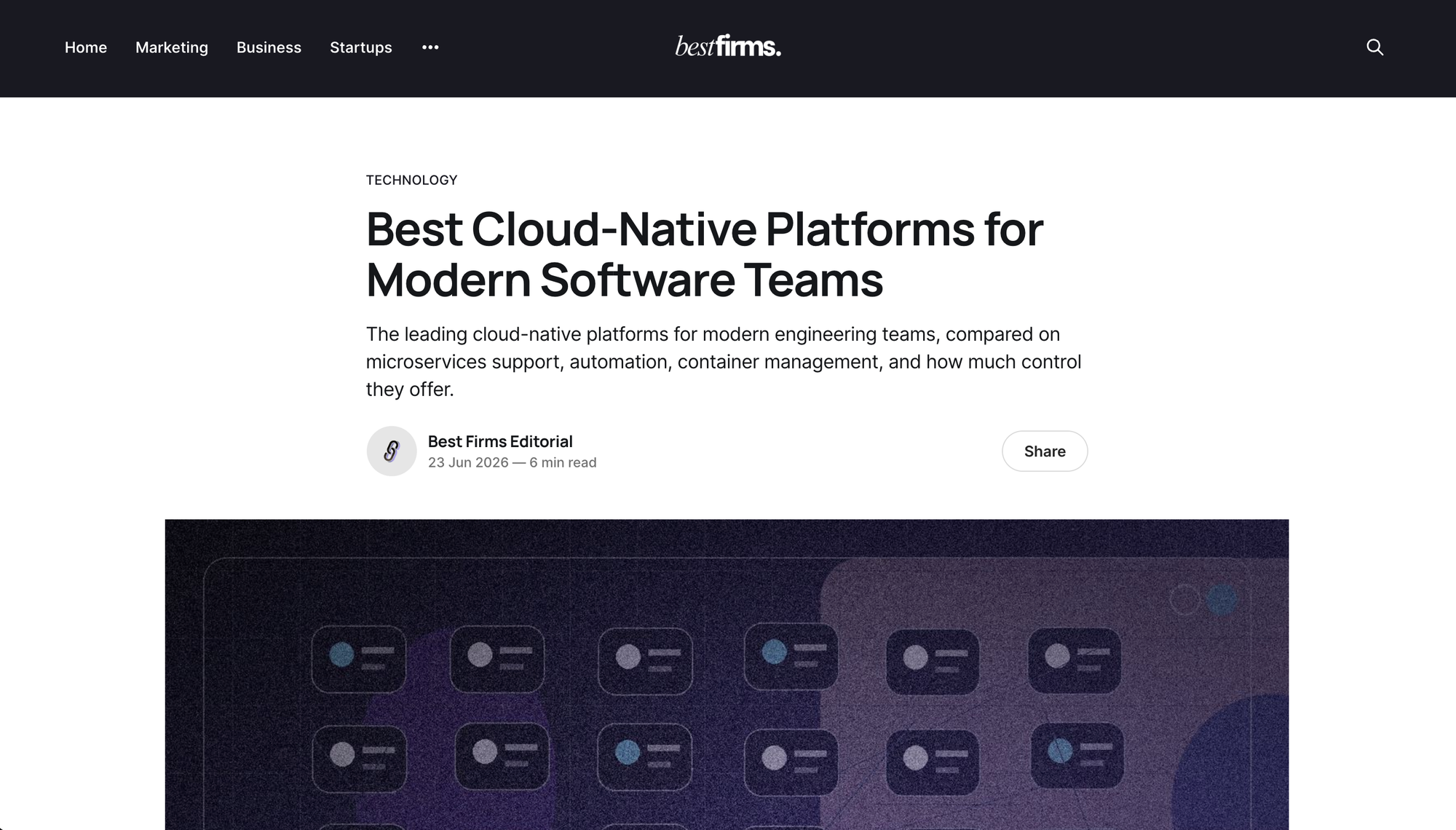This screenshot has width=1456, height=830.
Task: Click the article feature image
Action: (727, 674)
